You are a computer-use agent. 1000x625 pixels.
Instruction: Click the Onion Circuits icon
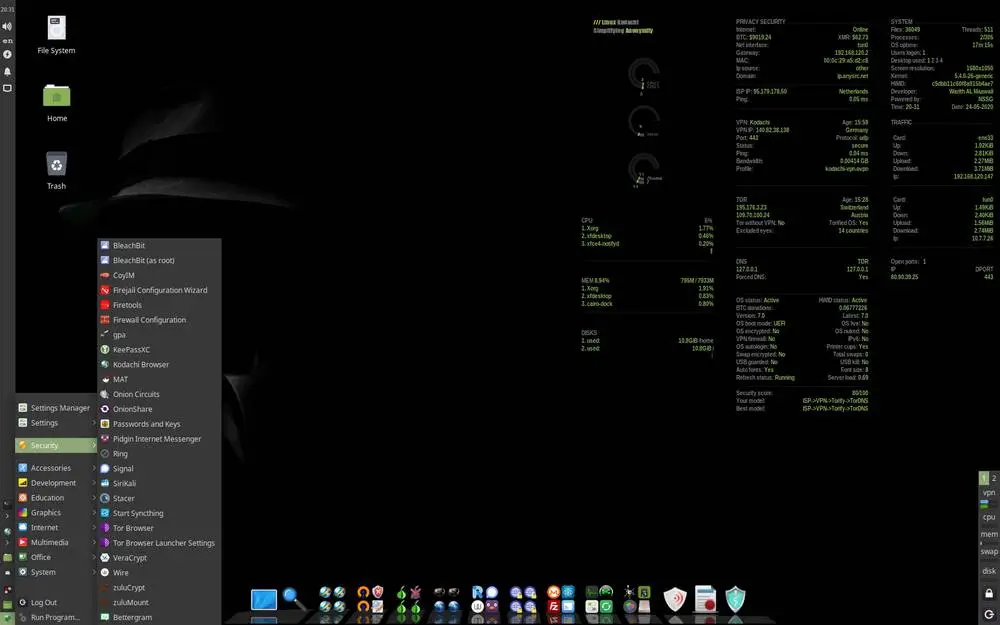pos(105,394)
